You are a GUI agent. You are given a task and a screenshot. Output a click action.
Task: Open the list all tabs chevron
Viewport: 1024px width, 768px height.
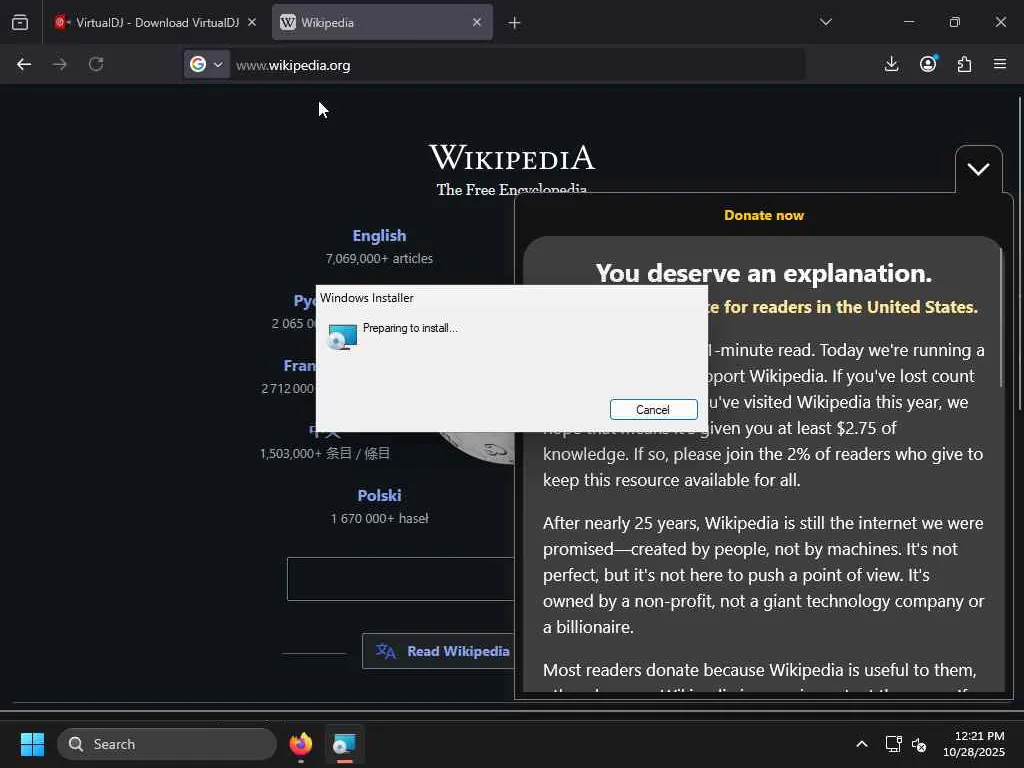click(825, 22)
